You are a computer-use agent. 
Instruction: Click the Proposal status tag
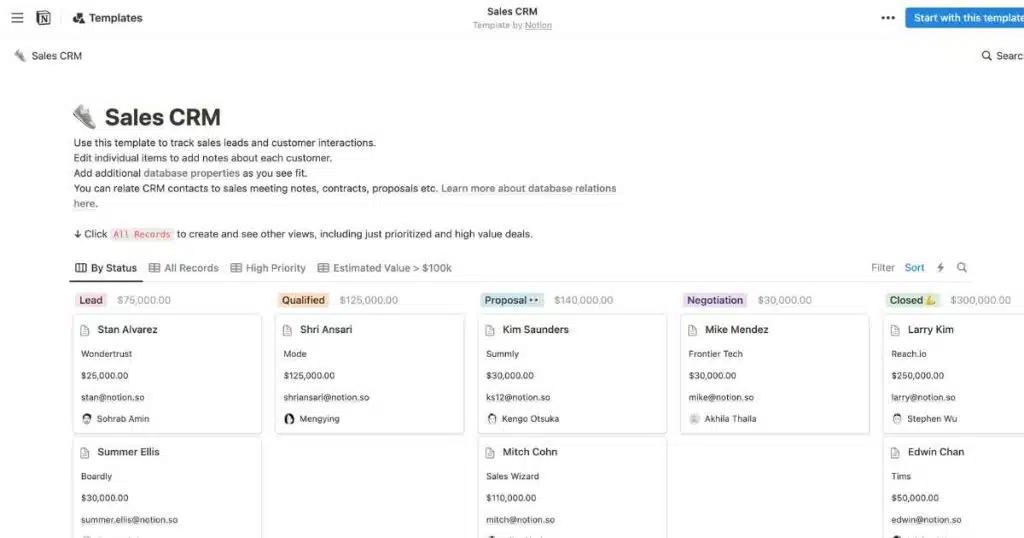click(x=511, y=300)
